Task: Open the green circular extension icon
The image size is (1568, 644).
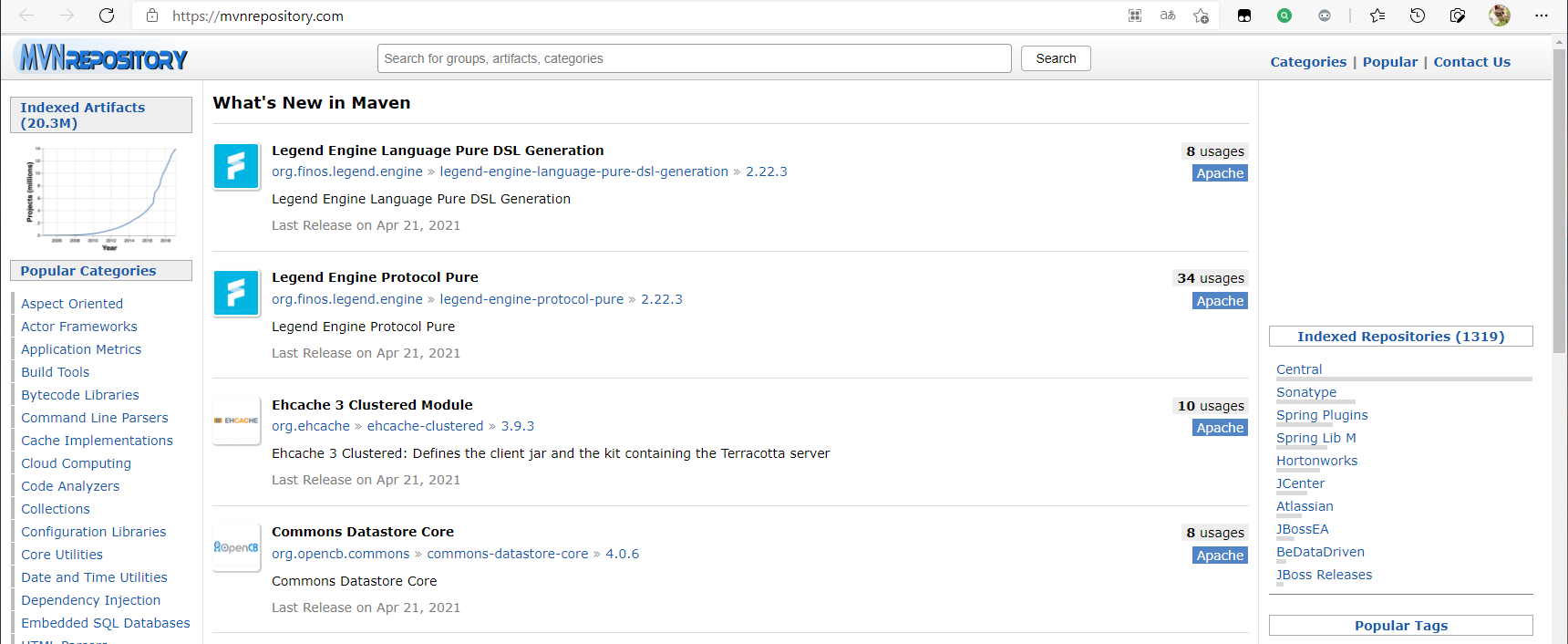Action: pyautogui.click(x=1284, y=16)
